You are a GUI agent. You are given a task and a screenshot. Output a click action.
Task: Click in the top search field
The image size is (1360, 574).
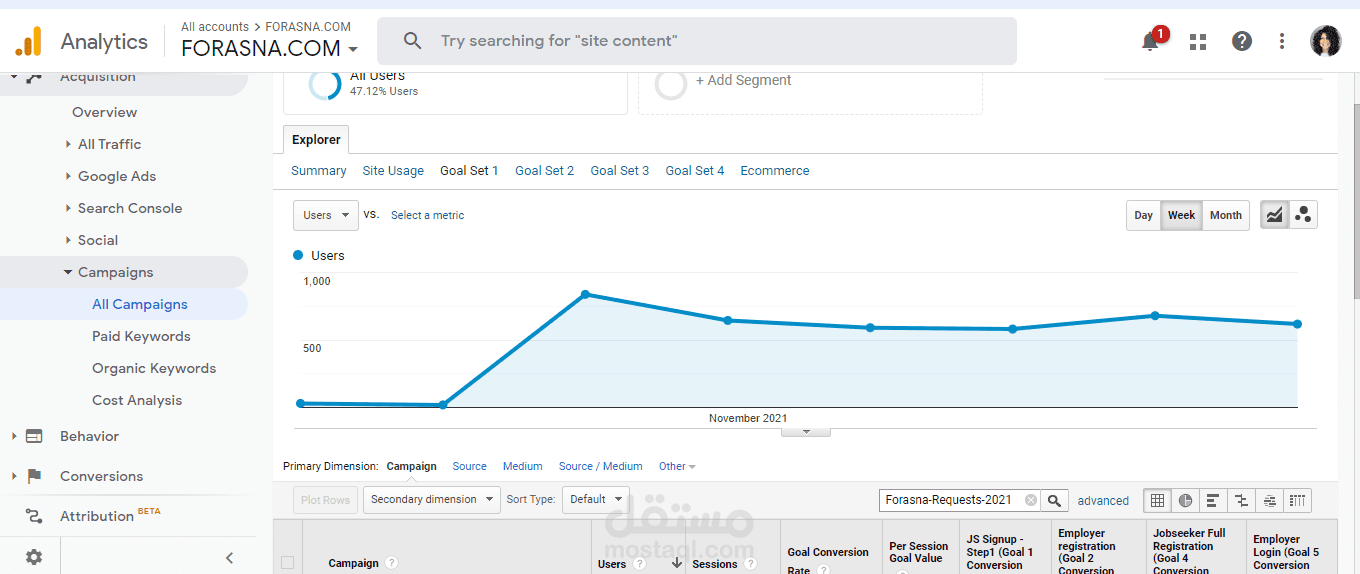point(697,41)
